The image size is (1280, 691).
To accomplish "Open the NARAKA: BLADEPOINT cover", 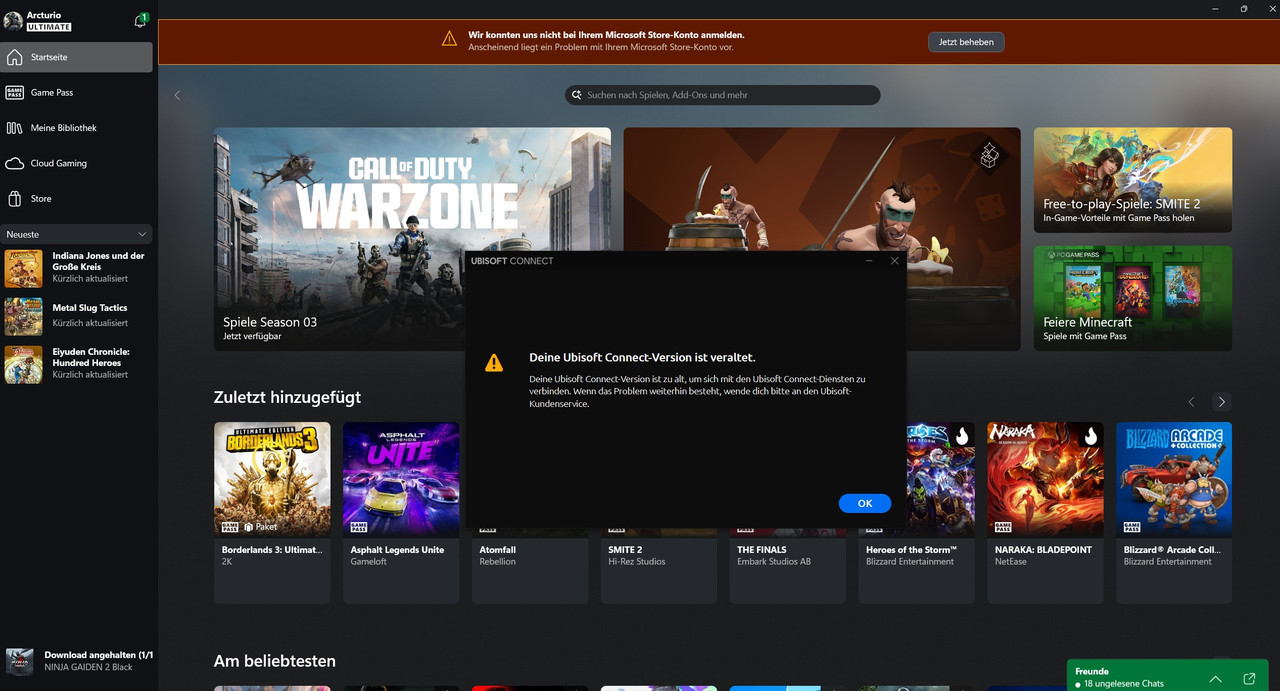I will tap(1045, 479).
